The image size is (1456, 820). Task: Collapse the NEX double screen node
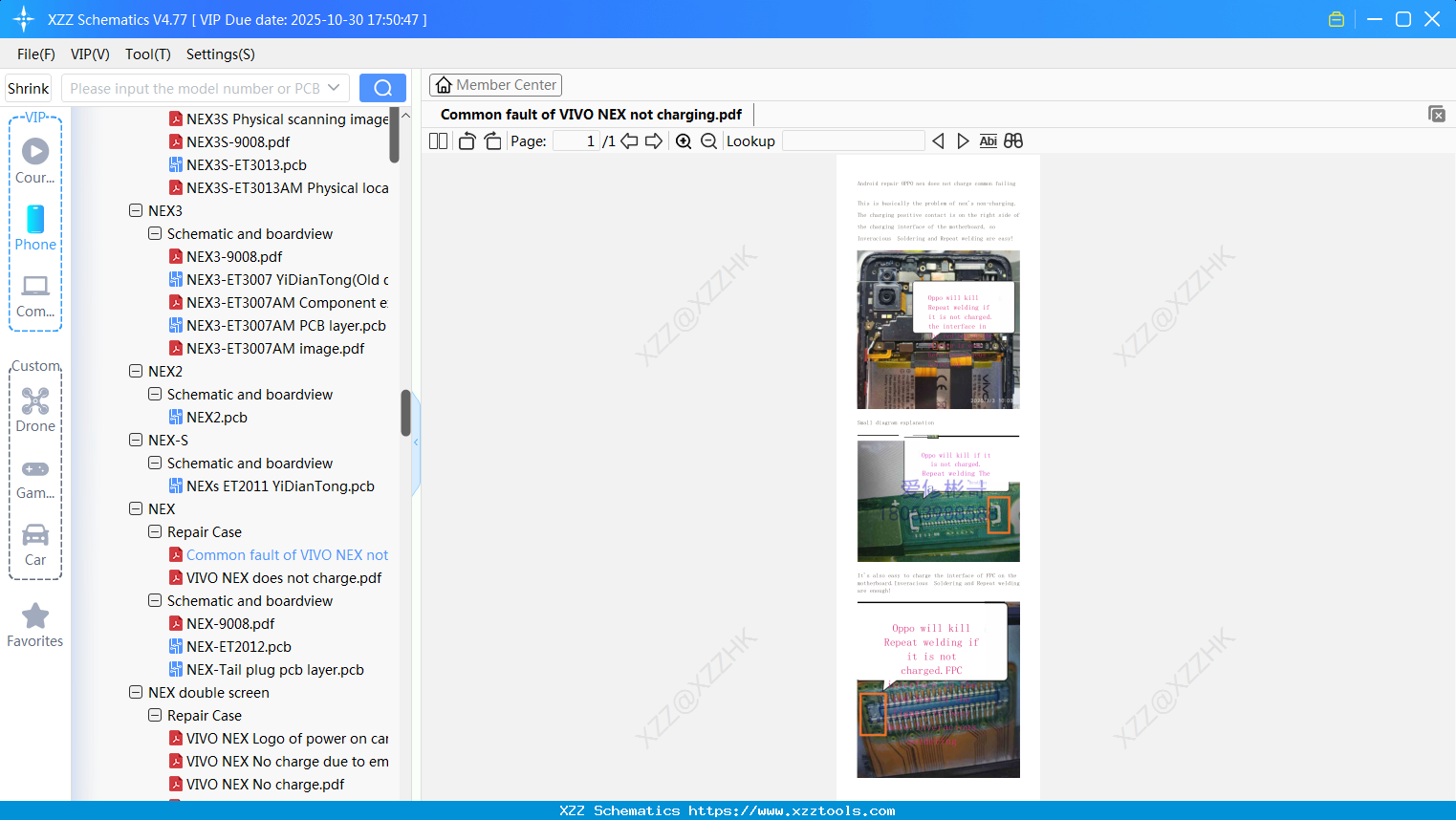(136, 692)
